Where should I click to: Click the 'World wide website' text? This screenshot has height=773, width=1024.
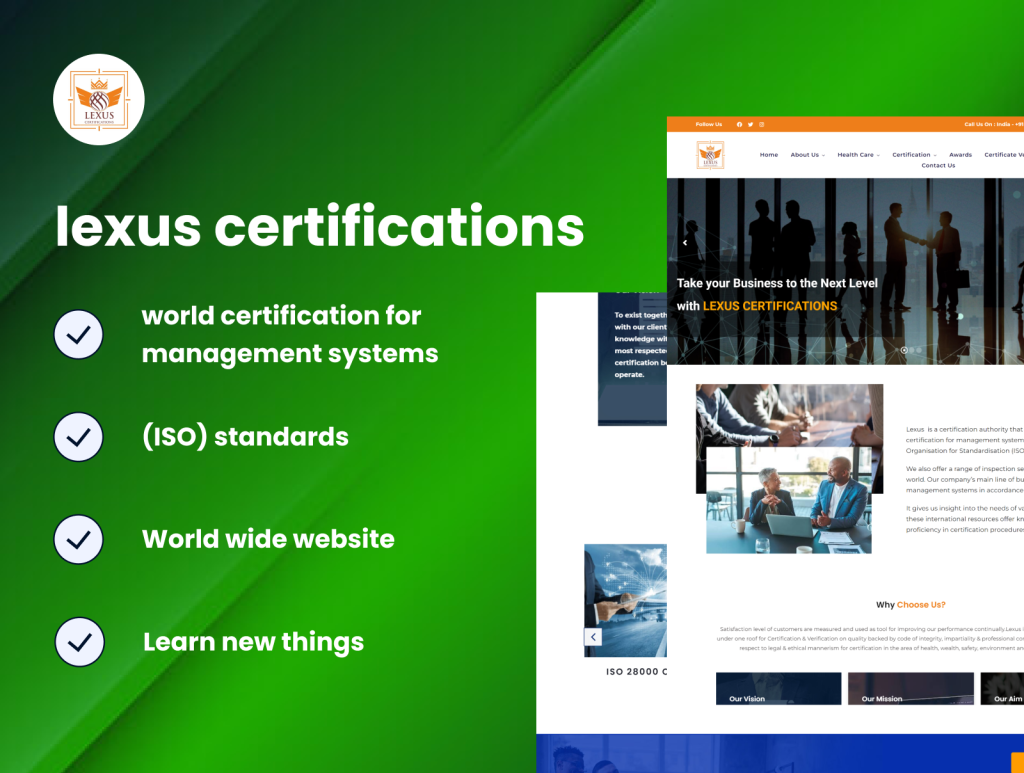tap(268, 539)
